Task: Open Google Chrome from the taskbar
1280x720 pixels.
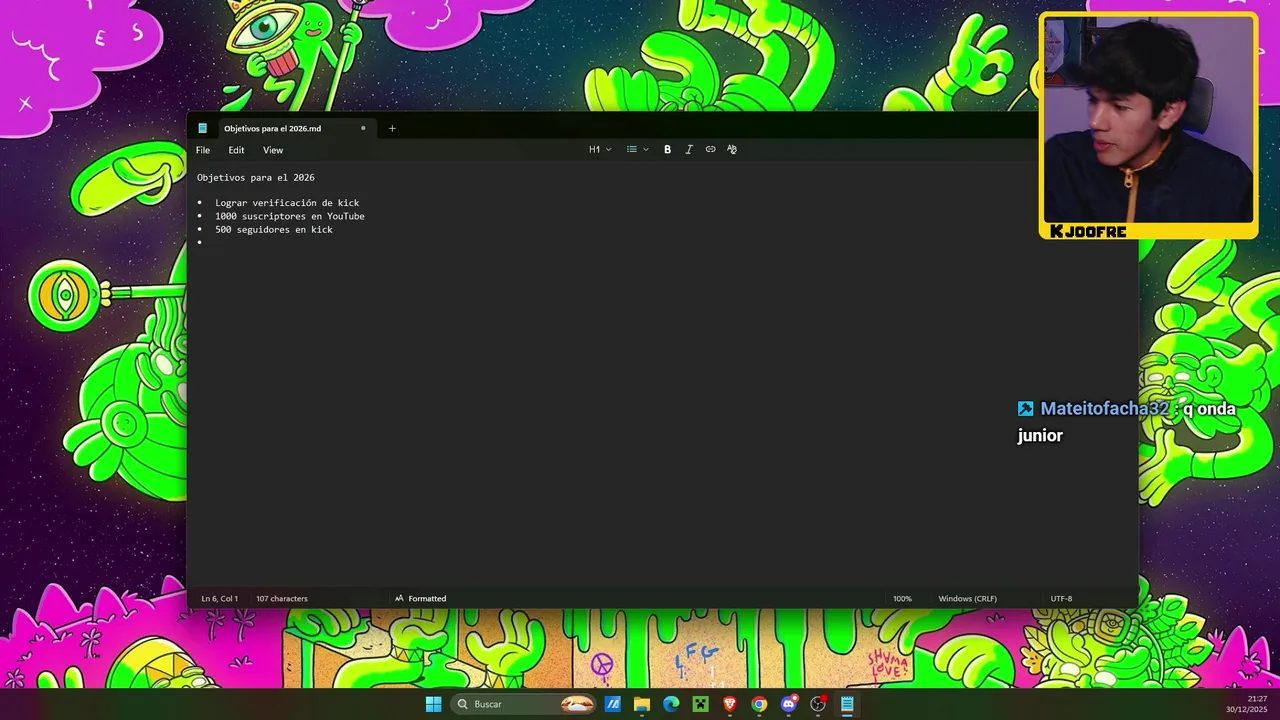Action: click(759, 704)
